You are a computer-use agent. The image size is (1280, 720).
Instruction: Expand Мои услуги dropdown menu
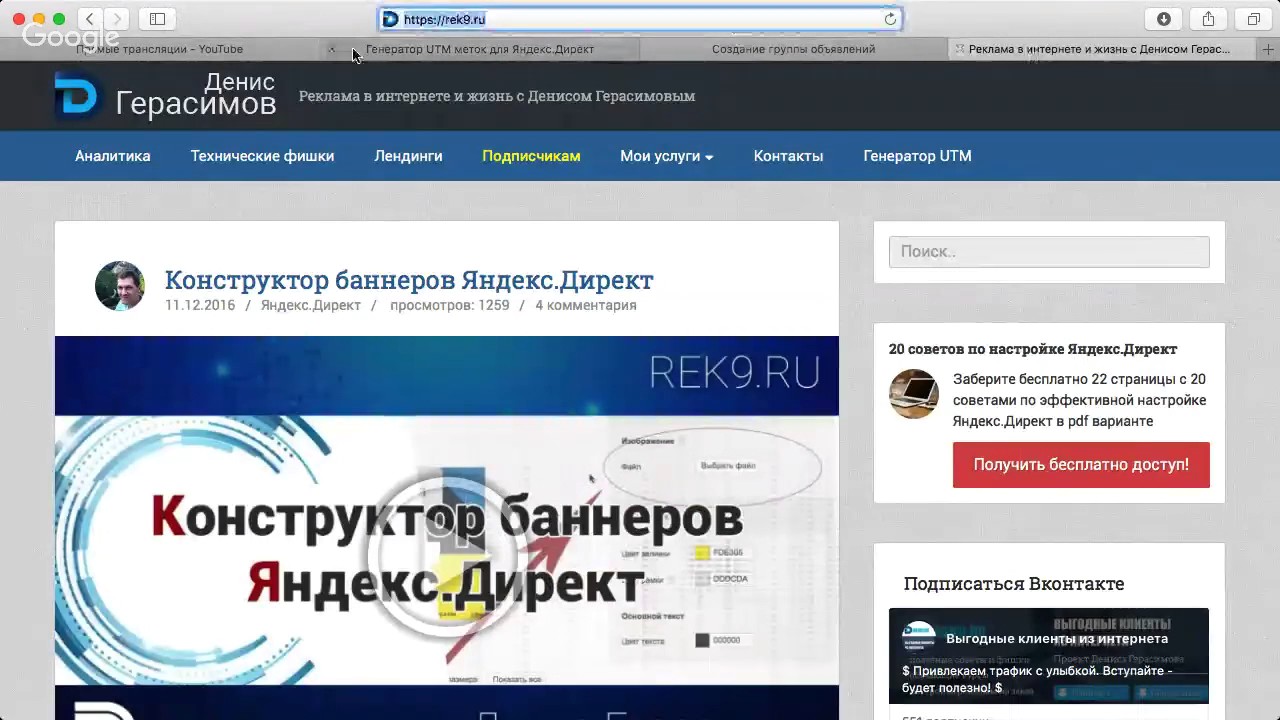click(x=666, y=156)
